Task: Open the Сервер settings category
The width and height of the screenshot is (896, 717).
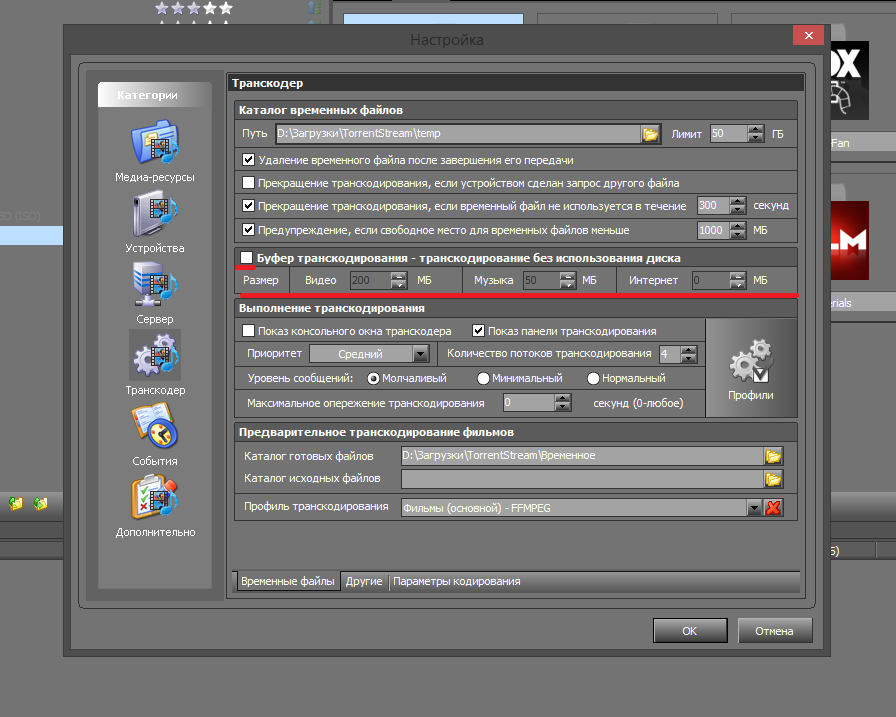Action: point(154,287)
